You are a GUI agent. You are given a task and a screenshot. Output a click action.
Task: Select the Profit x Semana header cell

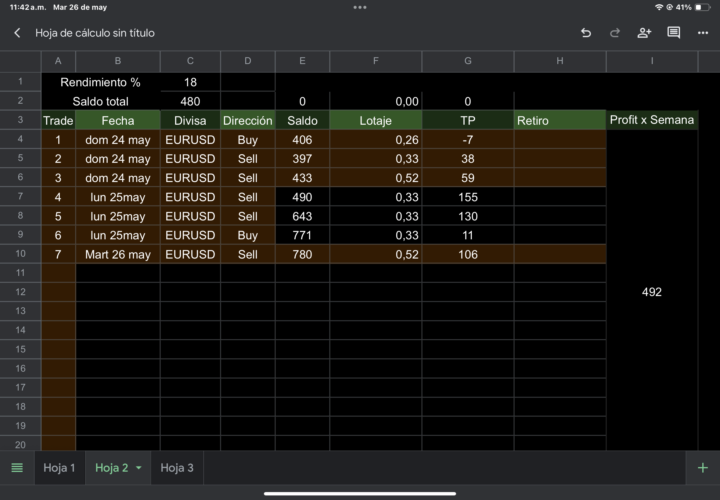(652, 120)
